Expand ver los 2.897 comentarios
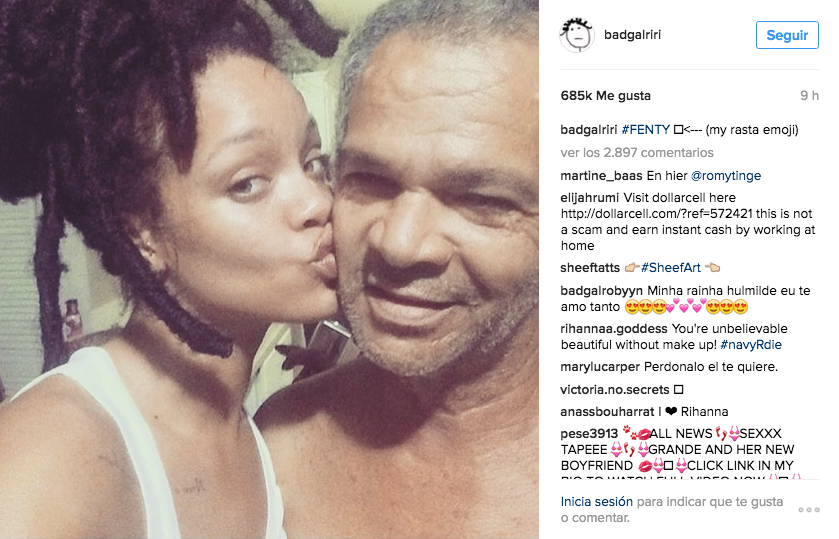The width and height of the screenshot is (839, 539). (x=637, y=153)
